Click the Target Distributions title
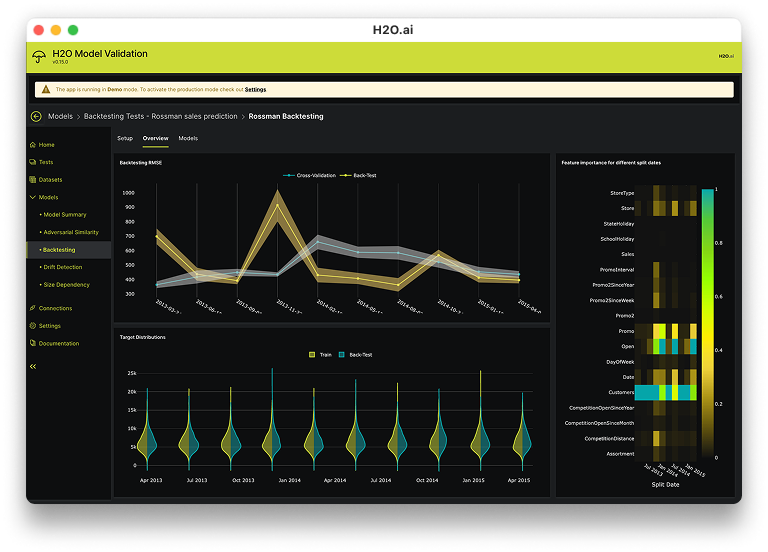The height and width of the screenshot is (552, 768). pyautogui.click(x=143, y=337)
